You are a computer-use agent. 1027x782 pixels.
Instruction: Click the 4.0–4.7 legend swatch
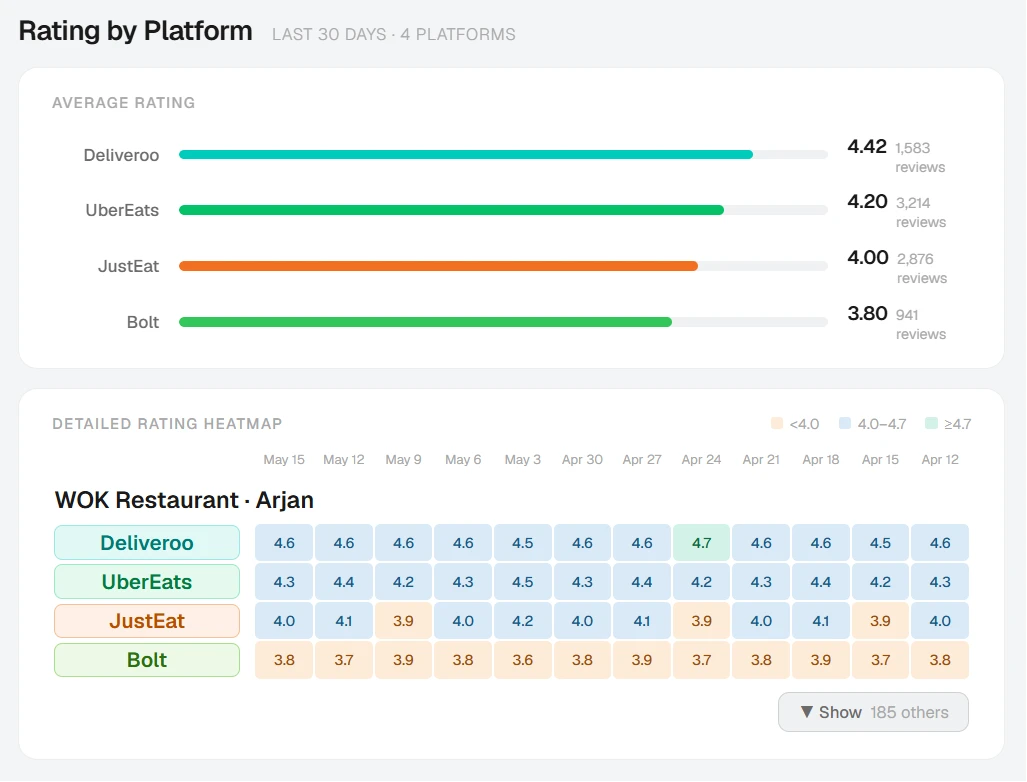coord(845,423)
